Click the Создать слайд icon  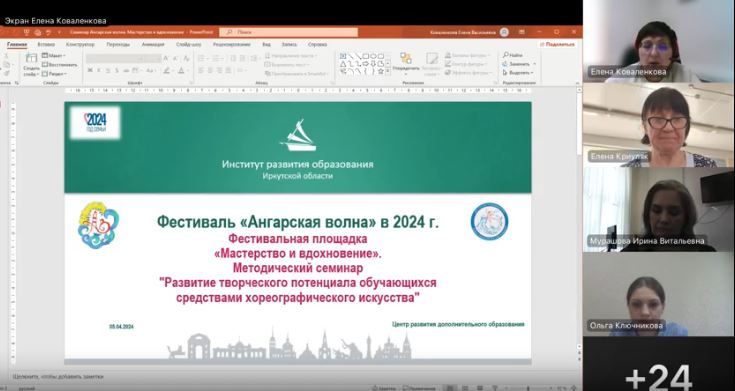tap(31, 58)
